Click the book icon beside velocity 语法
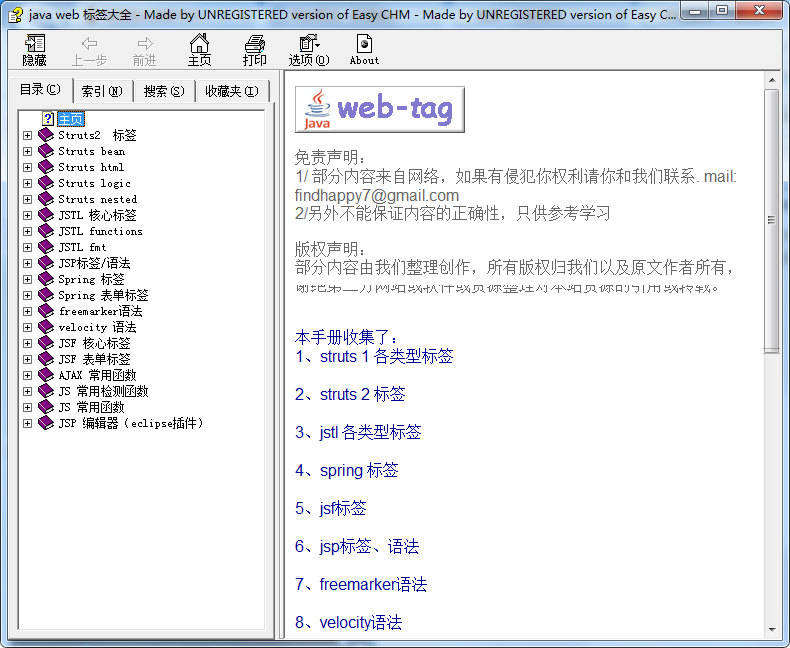The width and height of the screenshot is (790, 648). click(46, 327)
